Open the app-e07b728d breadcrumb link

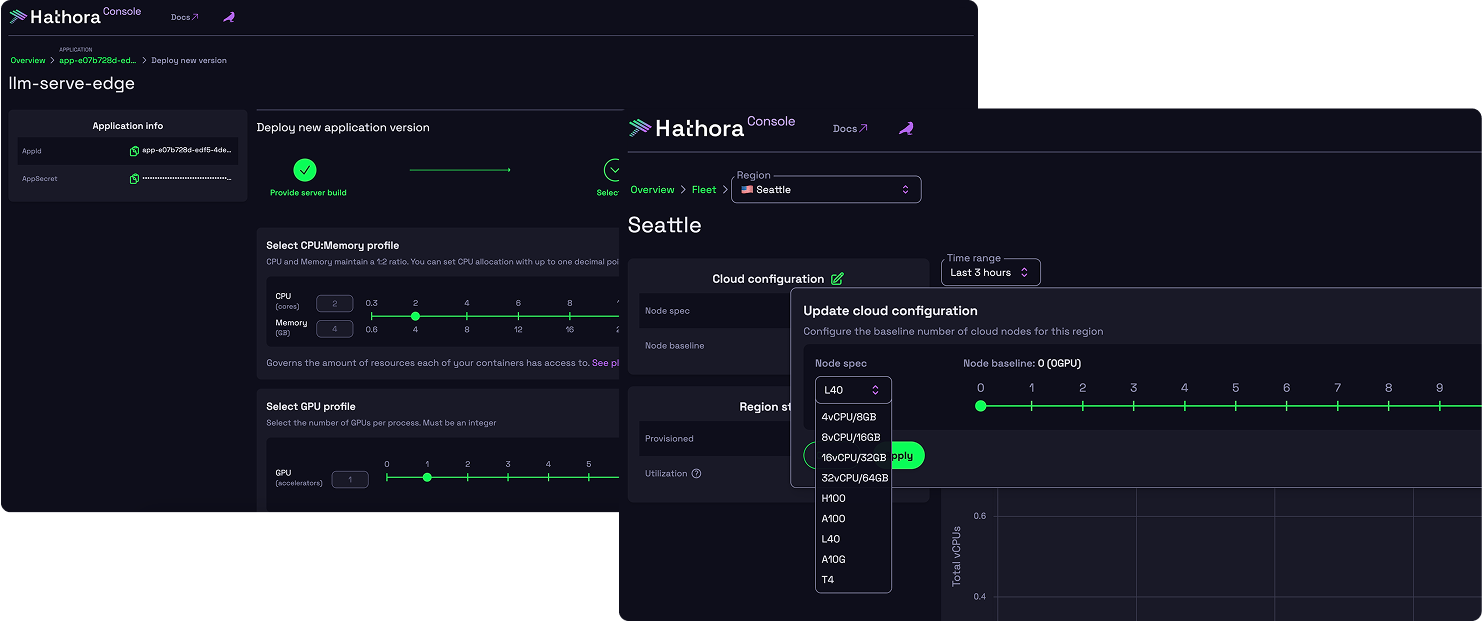(x=97, y=60)
